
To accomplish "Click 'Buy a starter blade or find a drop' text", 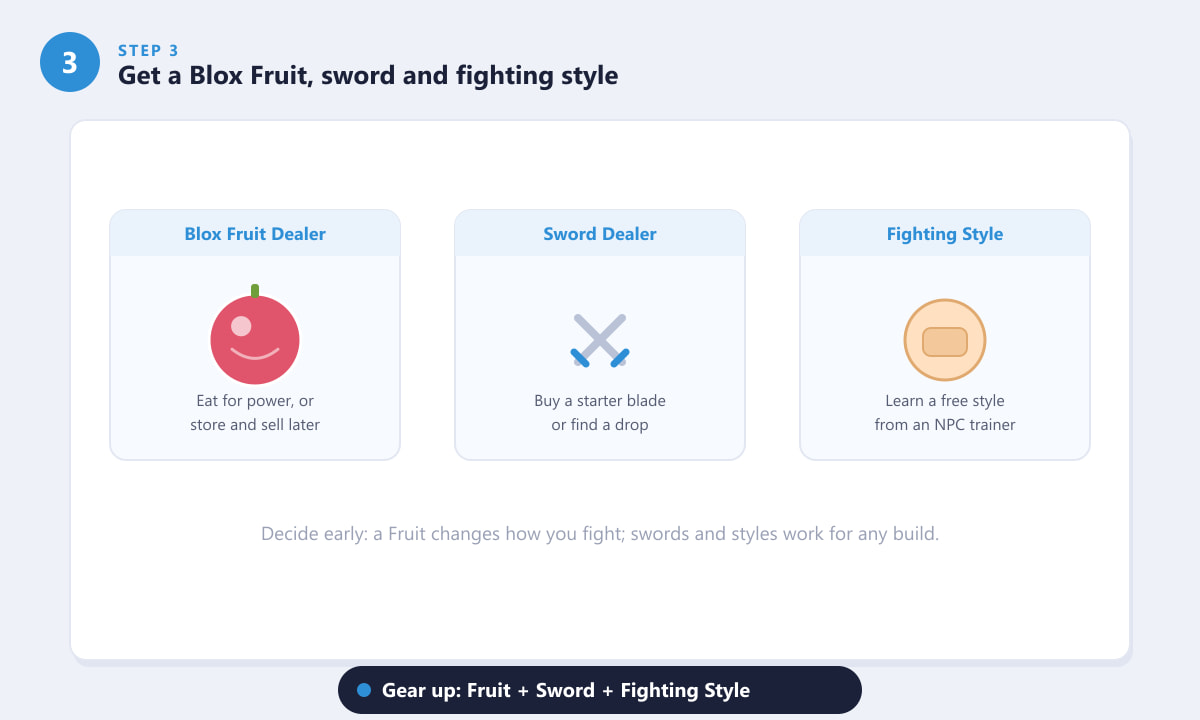I will (x=600, y=413).
